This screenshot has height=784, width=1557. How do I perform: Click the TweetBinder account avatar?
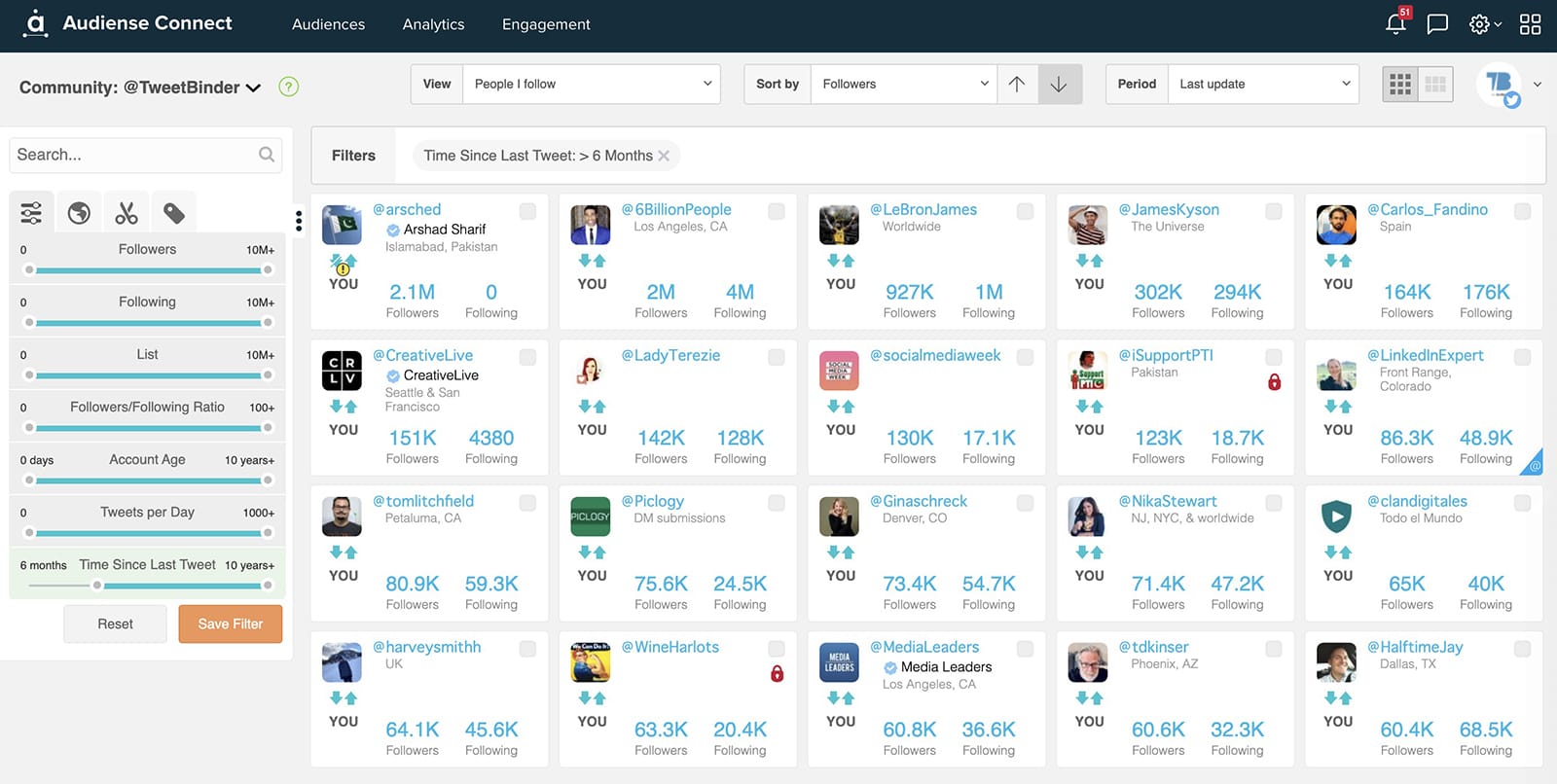click(1499, 85)
